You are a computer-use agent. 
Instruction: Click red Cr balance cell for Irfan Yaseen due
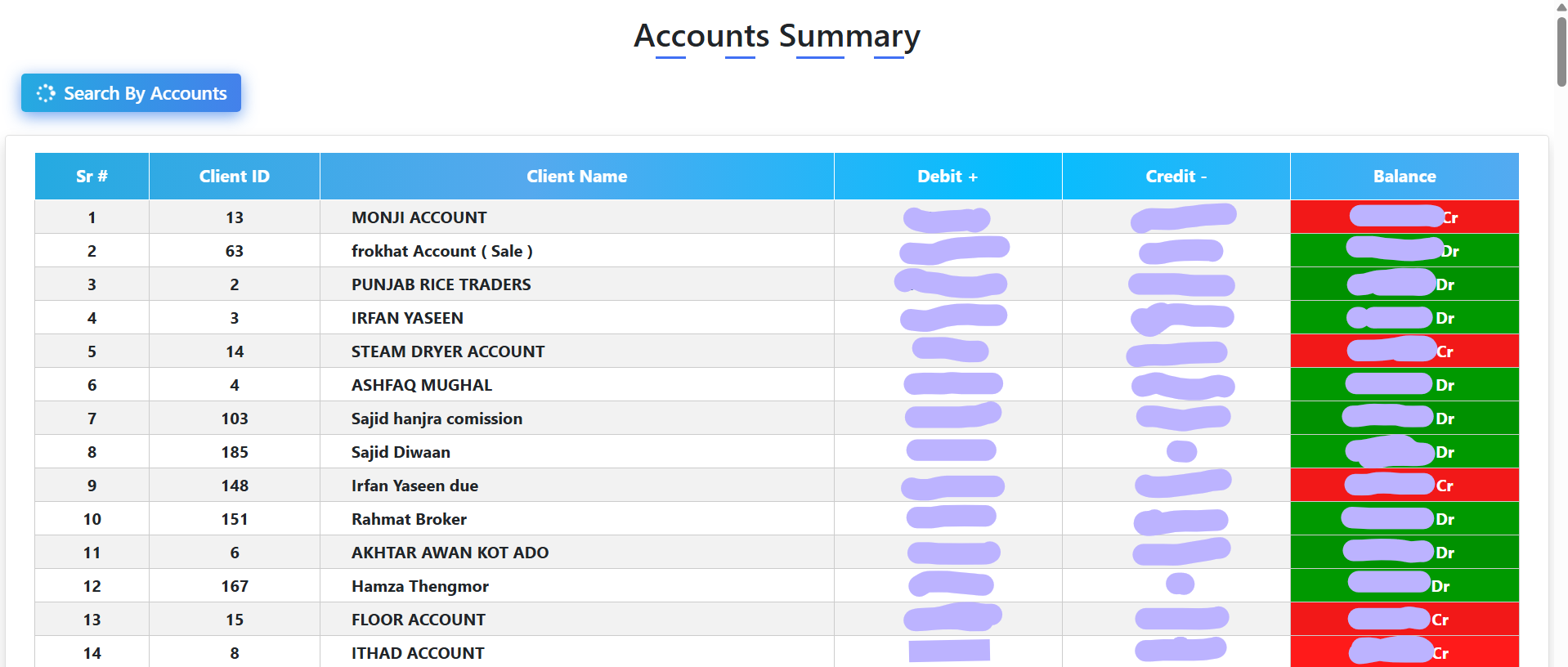point(1404,485)
